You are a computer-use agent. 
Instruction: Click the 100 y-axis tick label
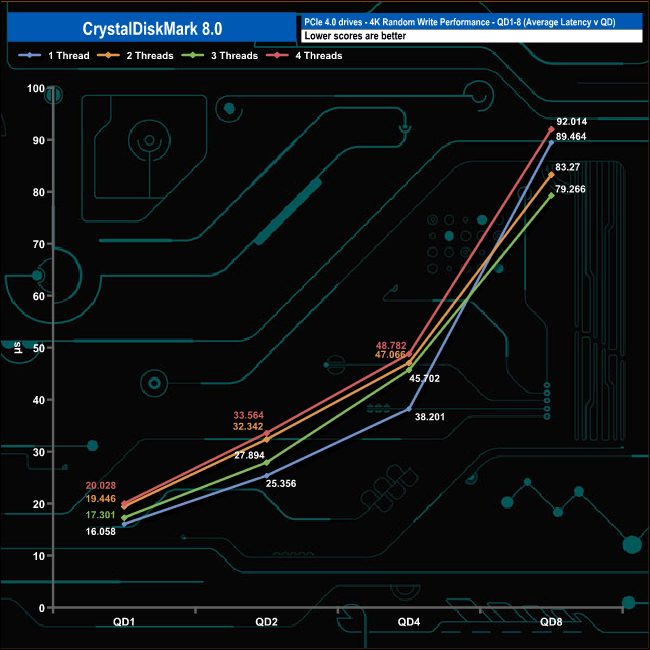click(36, 88)
